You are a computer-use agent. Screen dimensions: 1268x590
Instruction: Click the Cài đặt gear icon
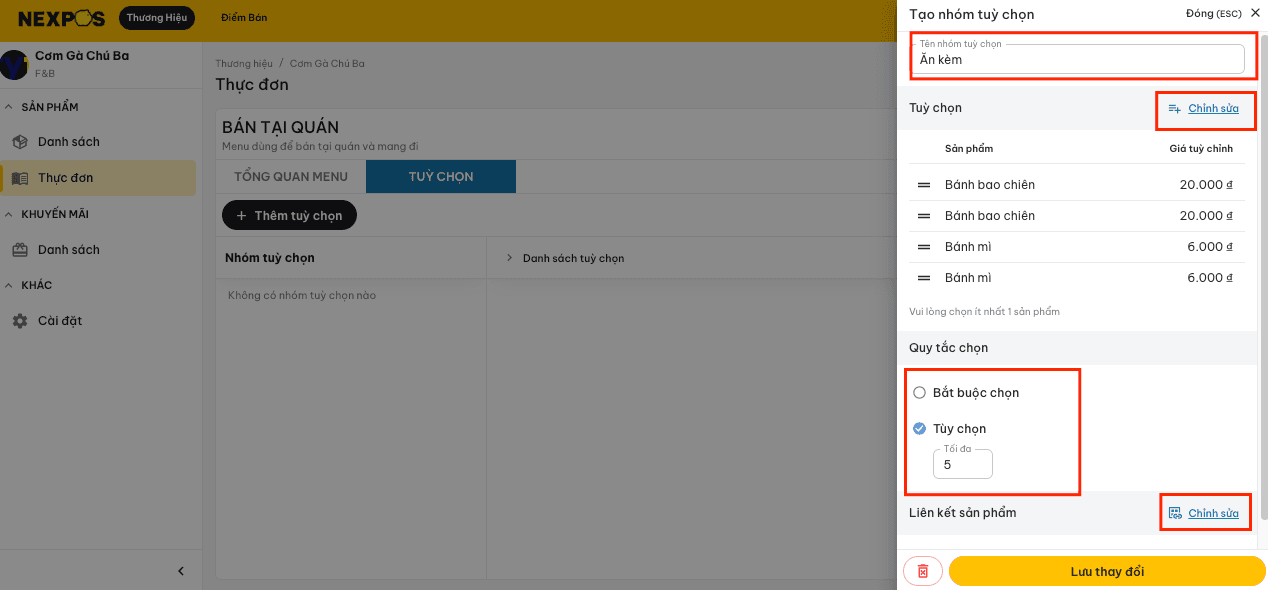click(x=20, y=321)
